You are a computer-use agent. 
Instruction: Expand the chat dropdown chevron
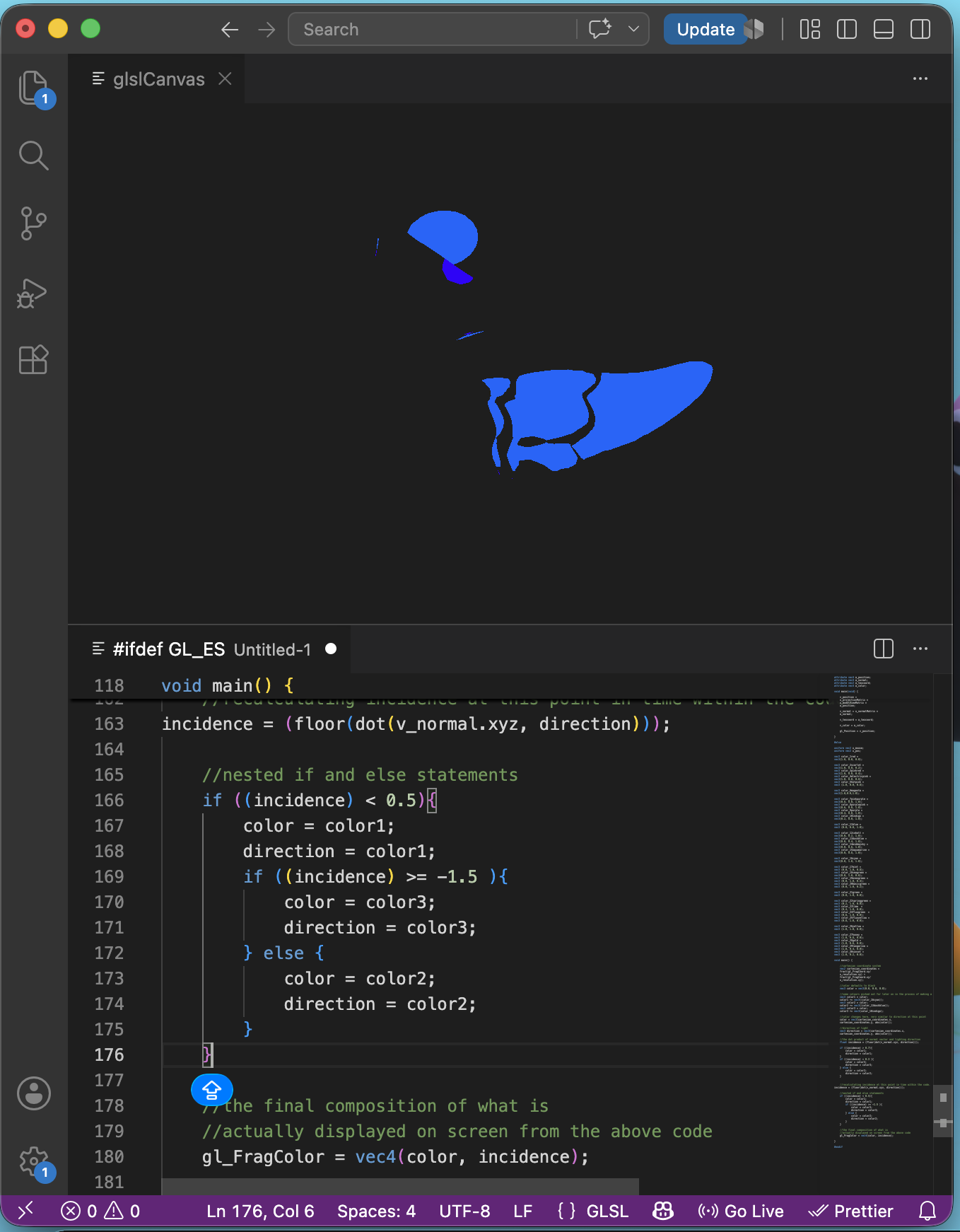633,30
